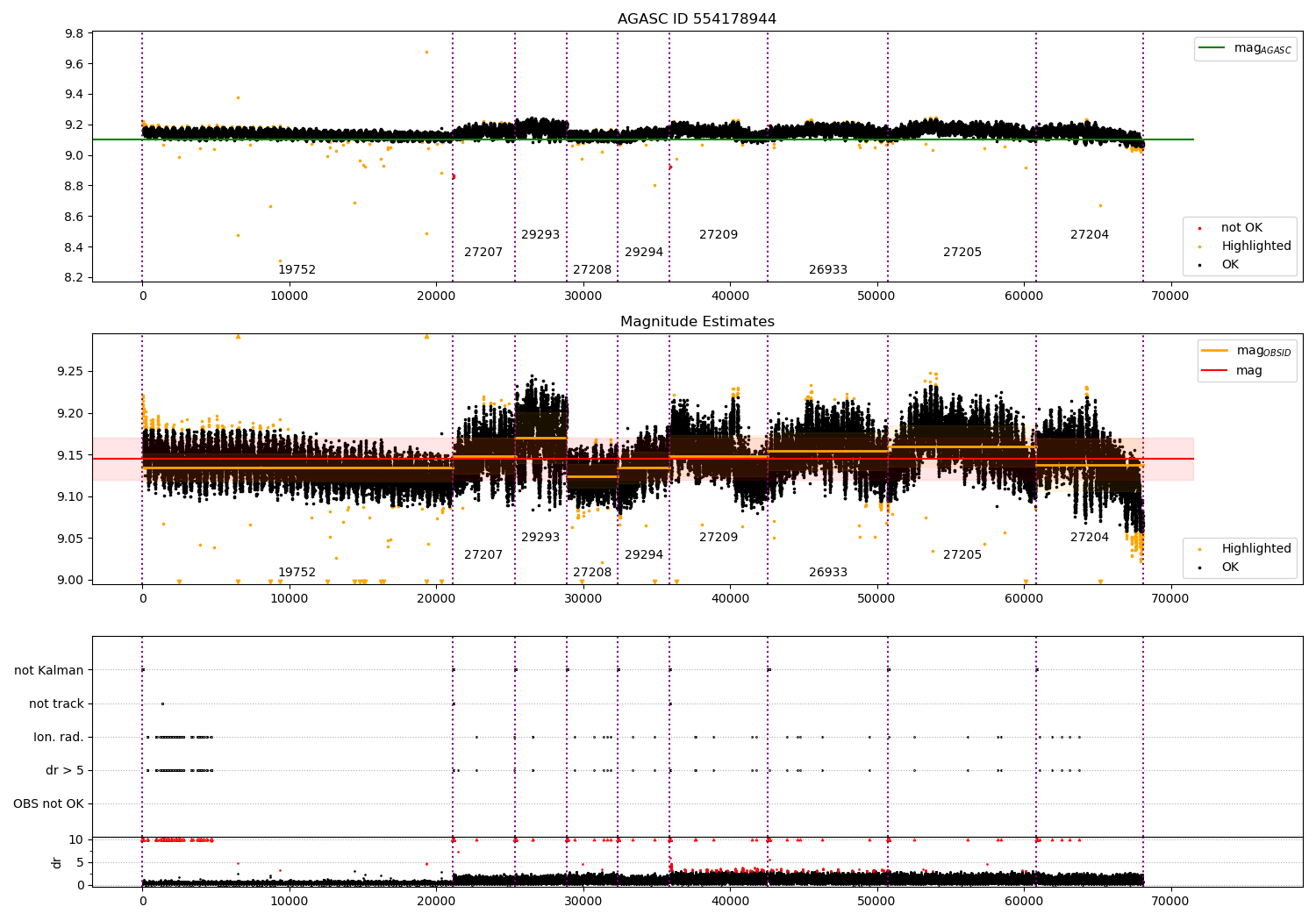The height and width of the screenshot is (921, 1316).
Task: Click red dot marker of 'not OK' legend
Action: 1200,228
